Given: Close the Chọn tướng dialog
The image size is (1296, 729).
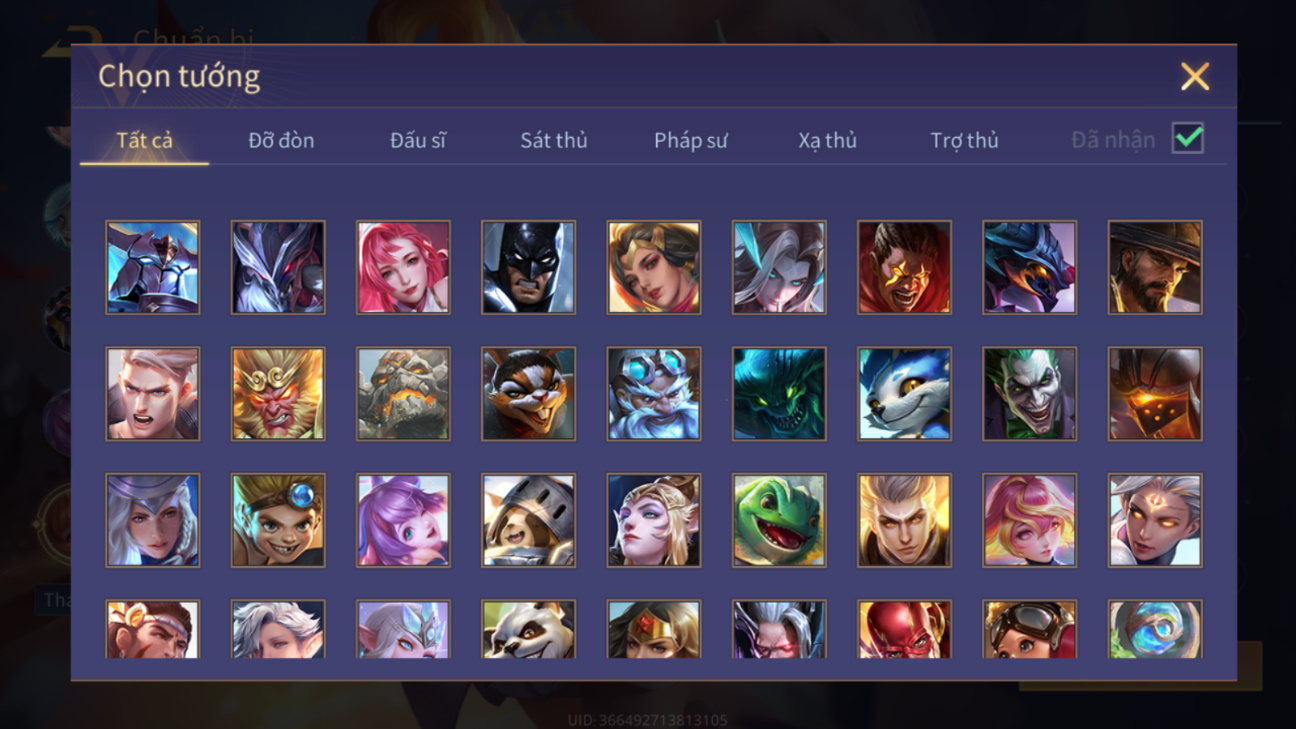Looking at the screenshot, I should click(x=1194, y=77).
